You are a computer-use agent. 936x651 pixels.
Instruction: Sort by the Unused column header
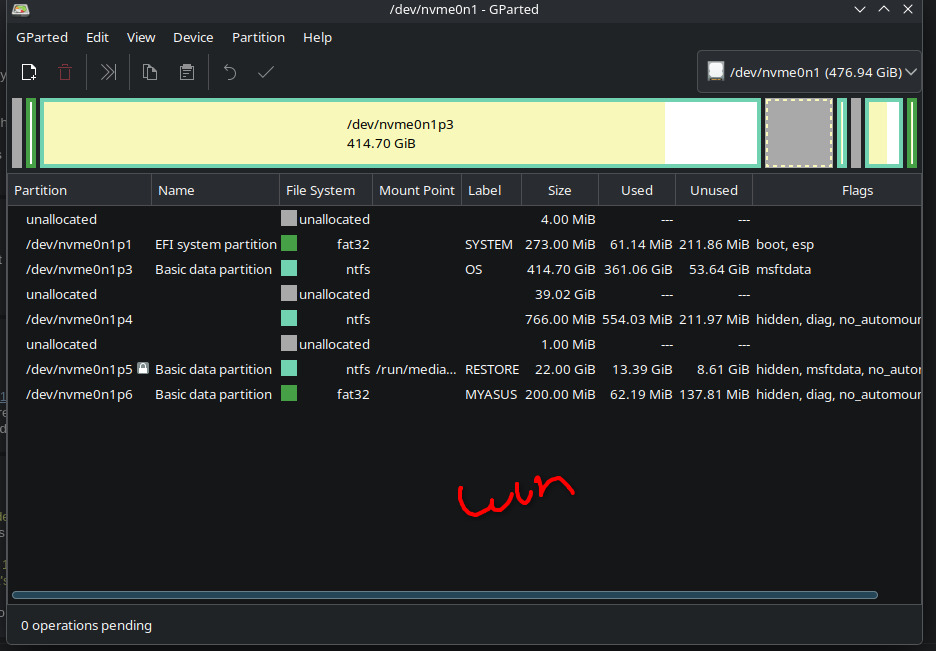[x=714, y=190]
